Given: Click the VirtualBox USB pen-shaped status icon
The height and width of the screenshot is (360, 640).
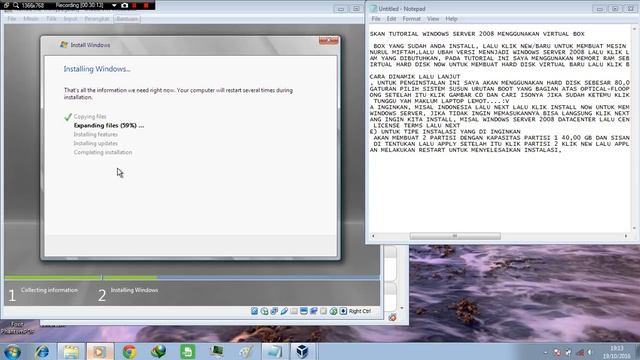Looking at the screenshot, I should pos(284,311).
